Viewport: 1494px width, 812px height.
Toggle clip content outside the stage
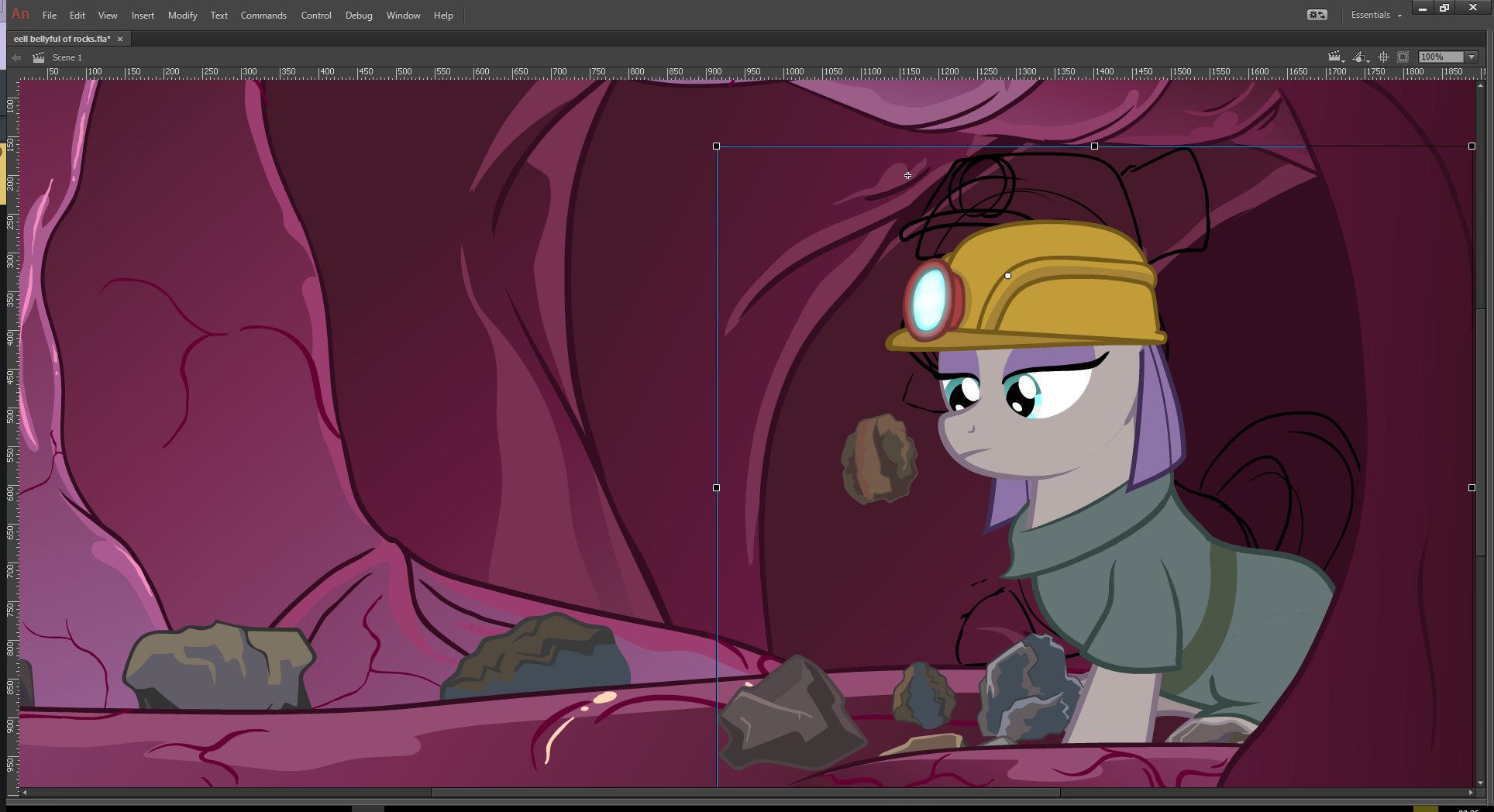click(x=1403, y=57)
